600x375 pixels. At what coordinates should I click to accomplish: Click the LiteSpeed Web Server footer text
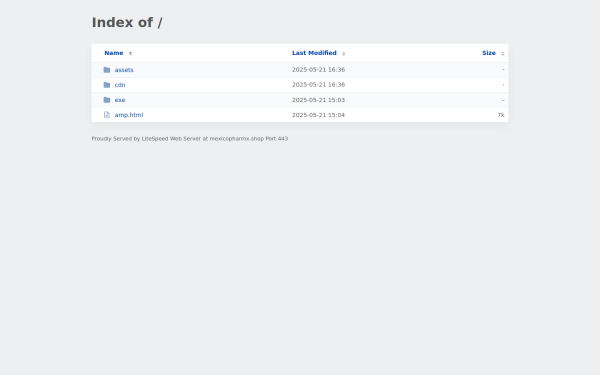click(190, 139)
